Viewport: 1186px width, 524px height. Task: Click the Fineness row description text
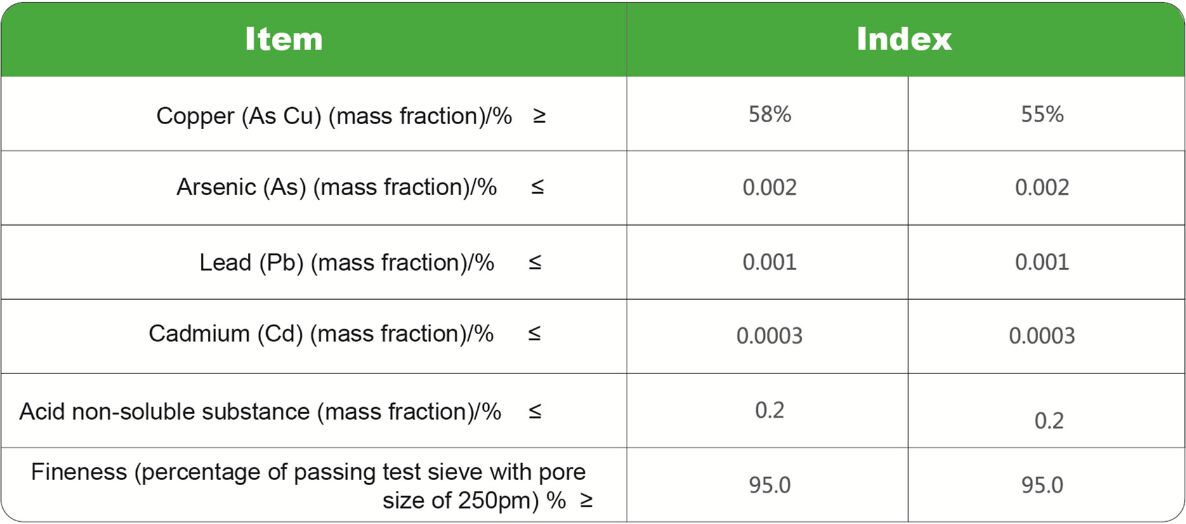point(310,485)
